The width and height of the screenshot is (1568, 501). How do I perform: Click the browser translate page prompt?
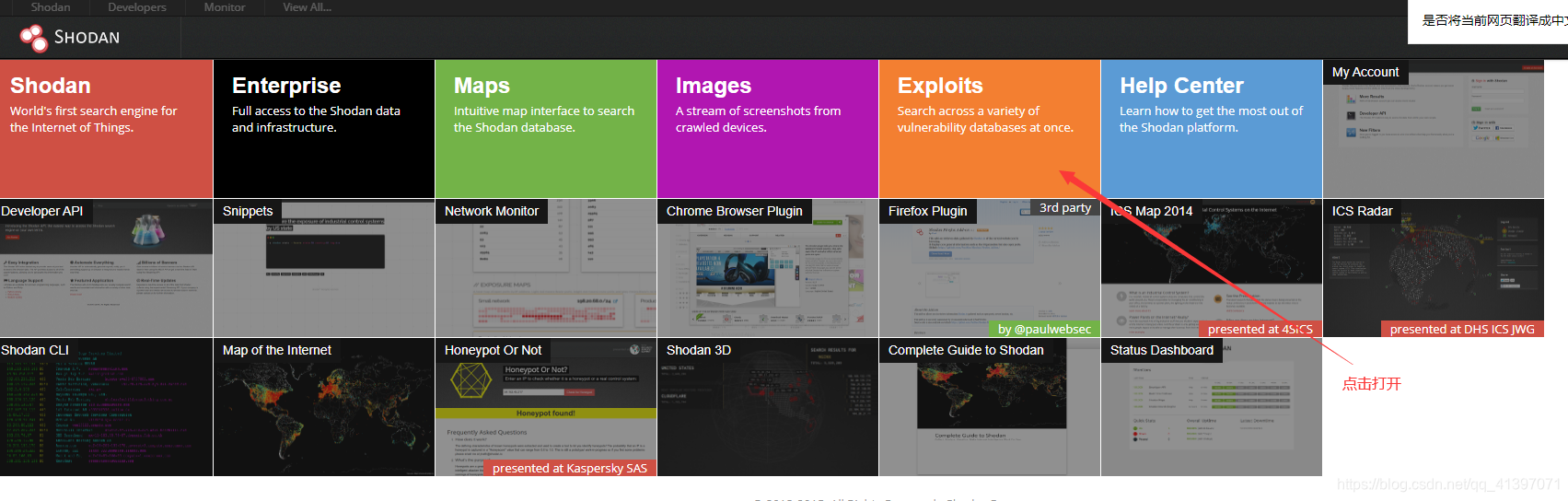(1488, 21)
